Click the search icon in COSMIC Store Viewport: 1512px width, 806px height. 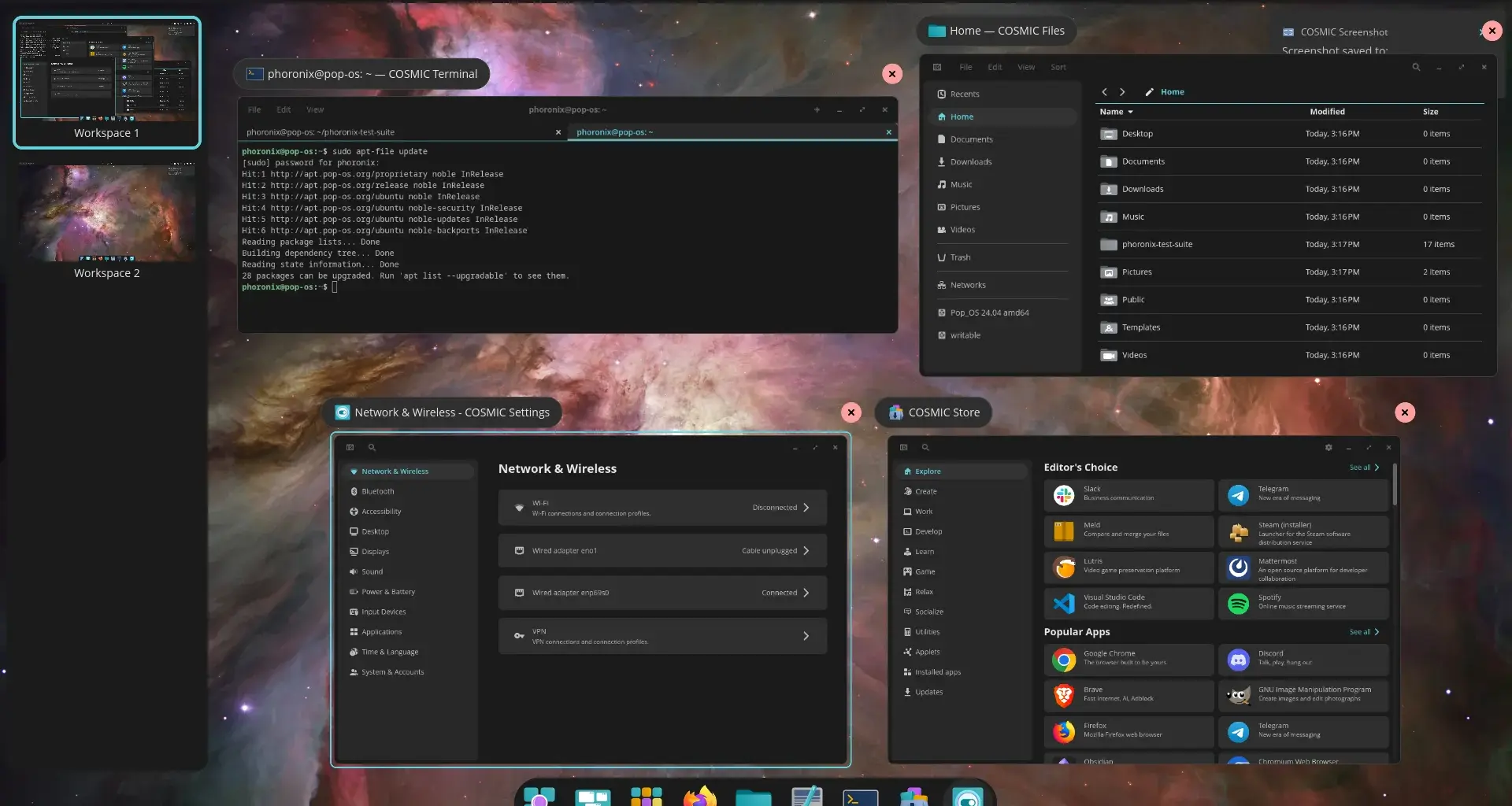[925, 447]
